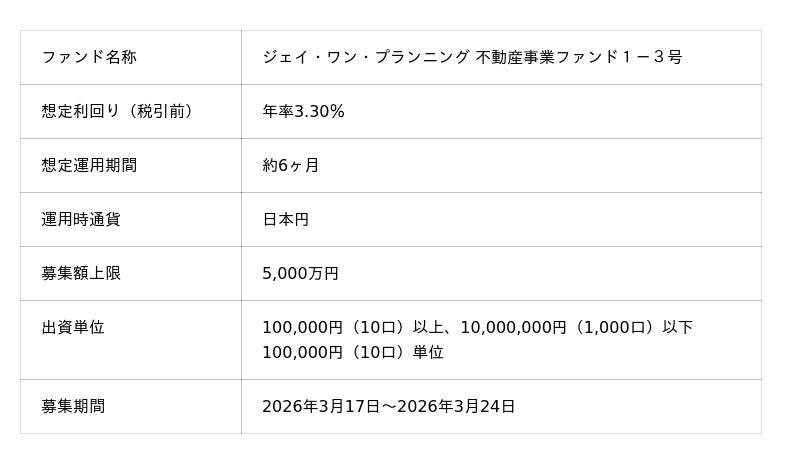Select the 想定運用期間 label cell
This screenshot has height=464, width=800.
pos(89,165)
